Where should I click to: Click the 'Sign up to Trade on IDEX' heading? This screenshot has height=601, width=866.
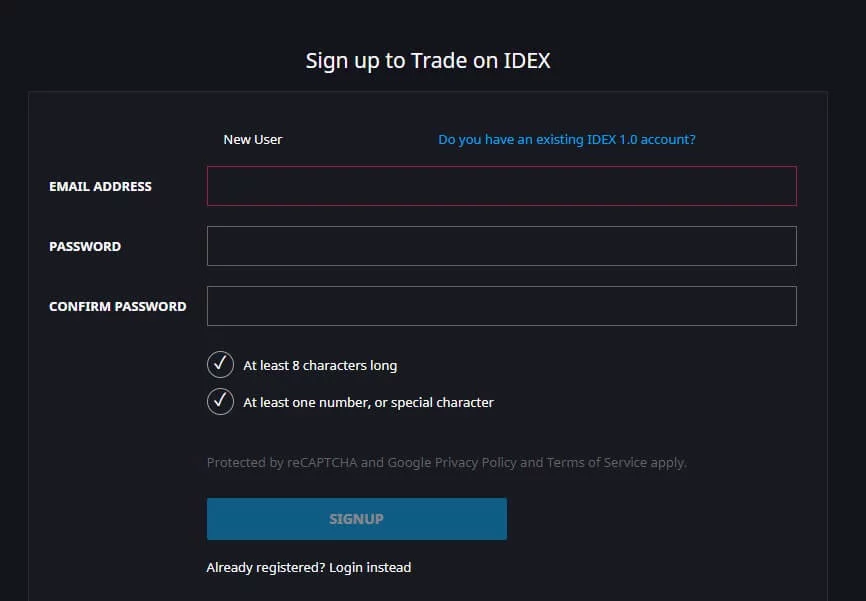[428, 61]
